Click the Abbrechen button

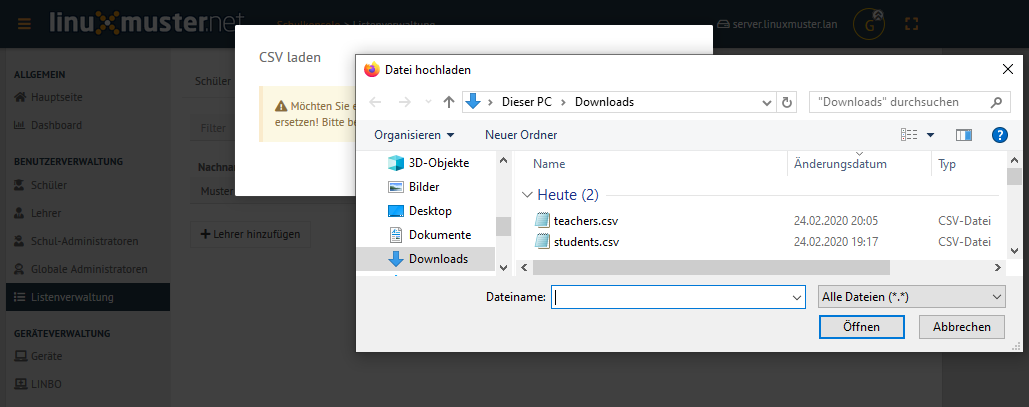pos(961,327)
